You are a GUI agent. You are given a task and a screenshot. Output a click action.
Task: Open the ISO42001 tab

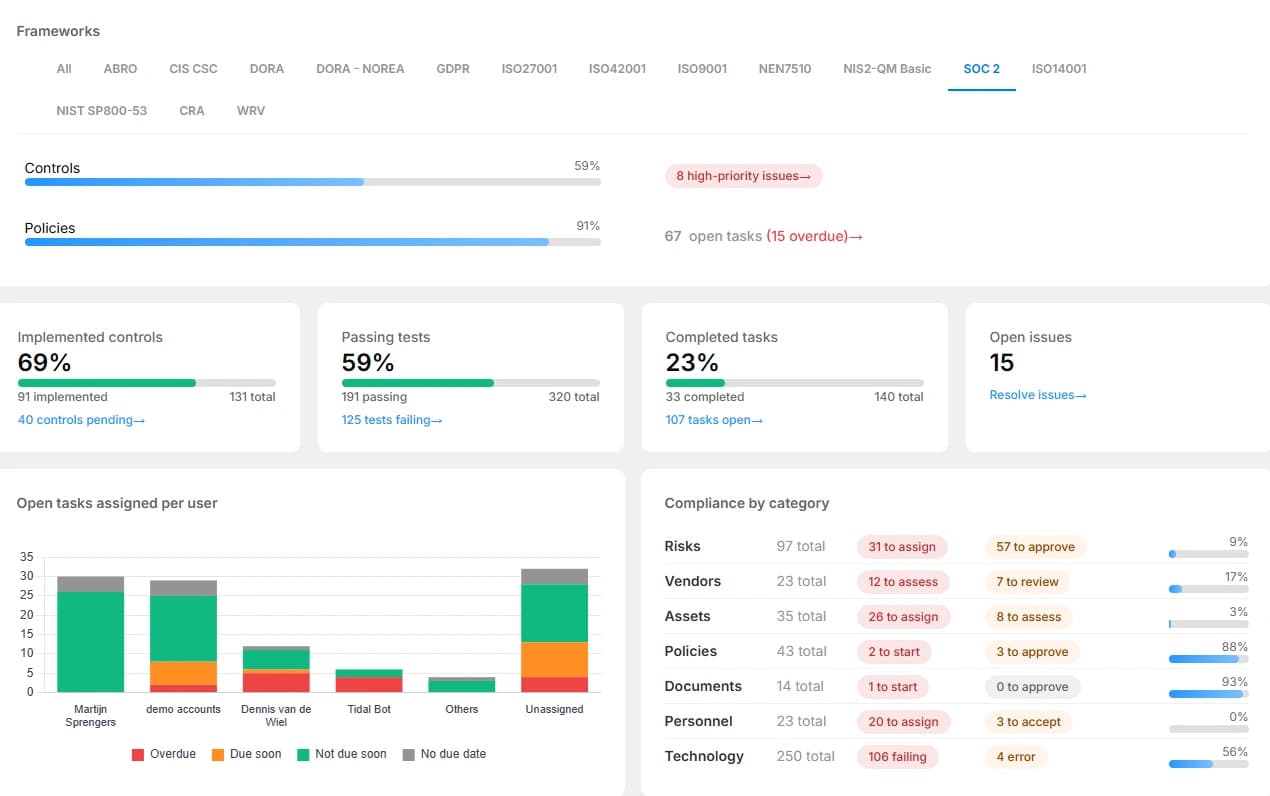point(617,69)
